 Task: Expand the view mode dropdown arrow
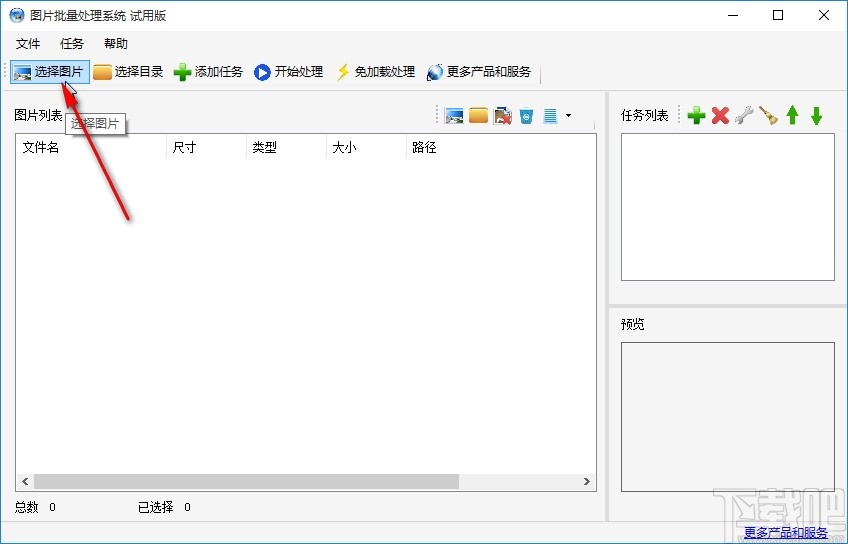click(x=568, y=115)
